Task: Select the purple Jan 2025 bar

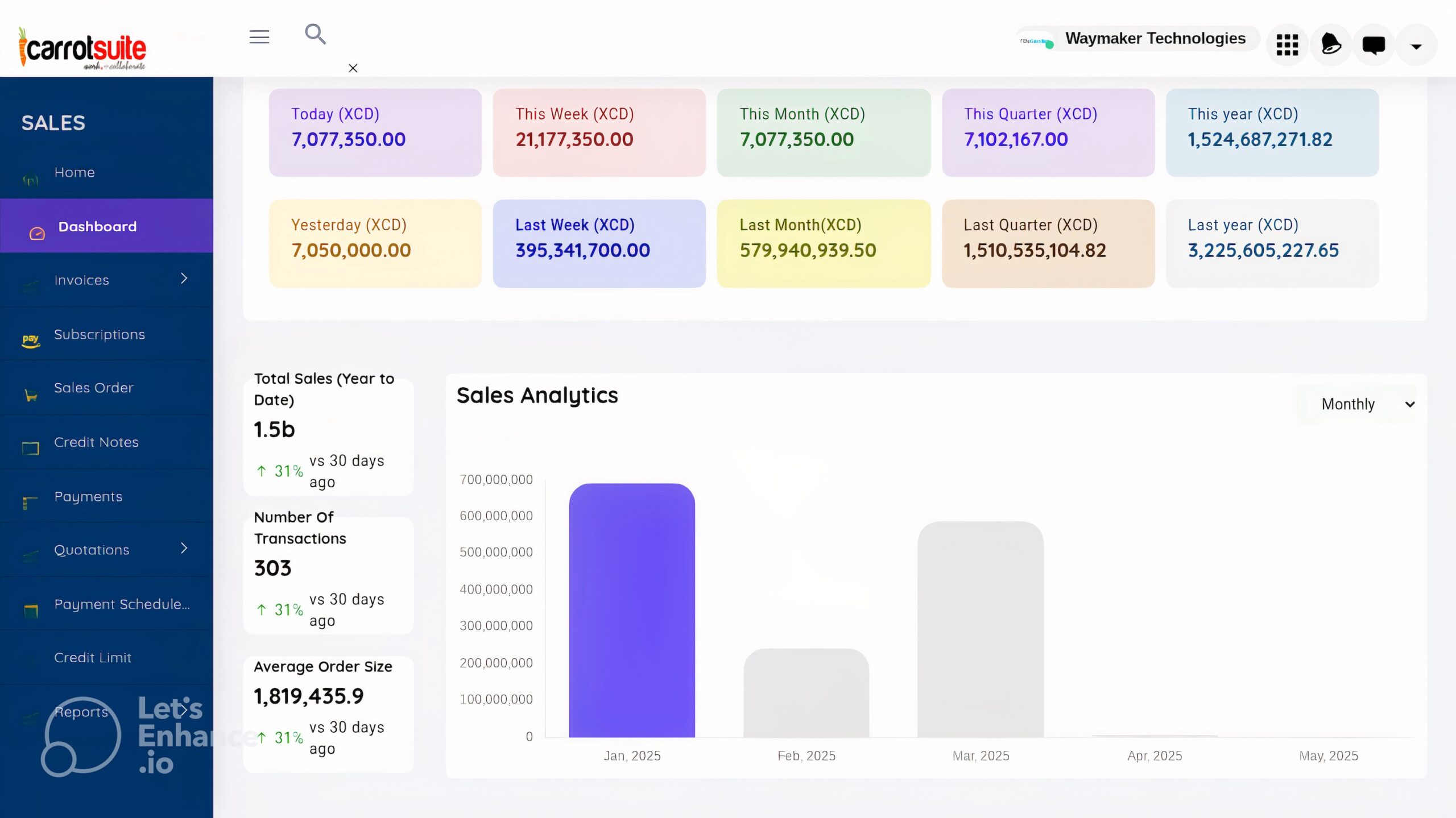Action: click(x=631, y=611)
